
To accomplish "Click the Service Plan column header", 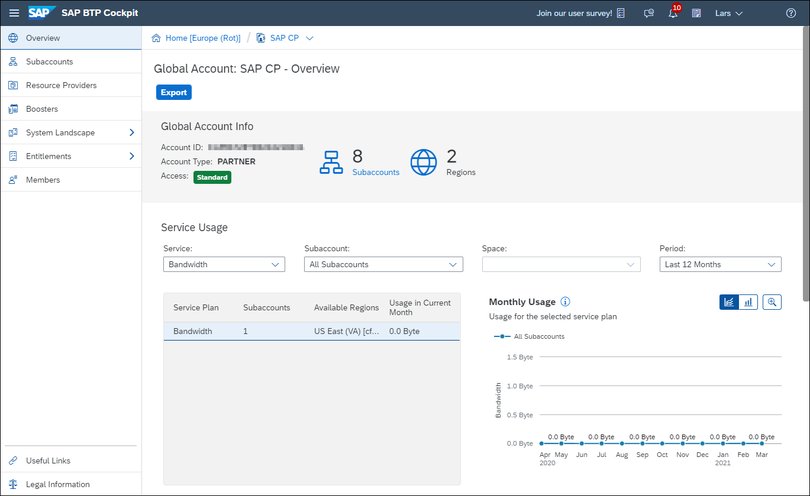I will pyautogui.click(x=196, y=307).
